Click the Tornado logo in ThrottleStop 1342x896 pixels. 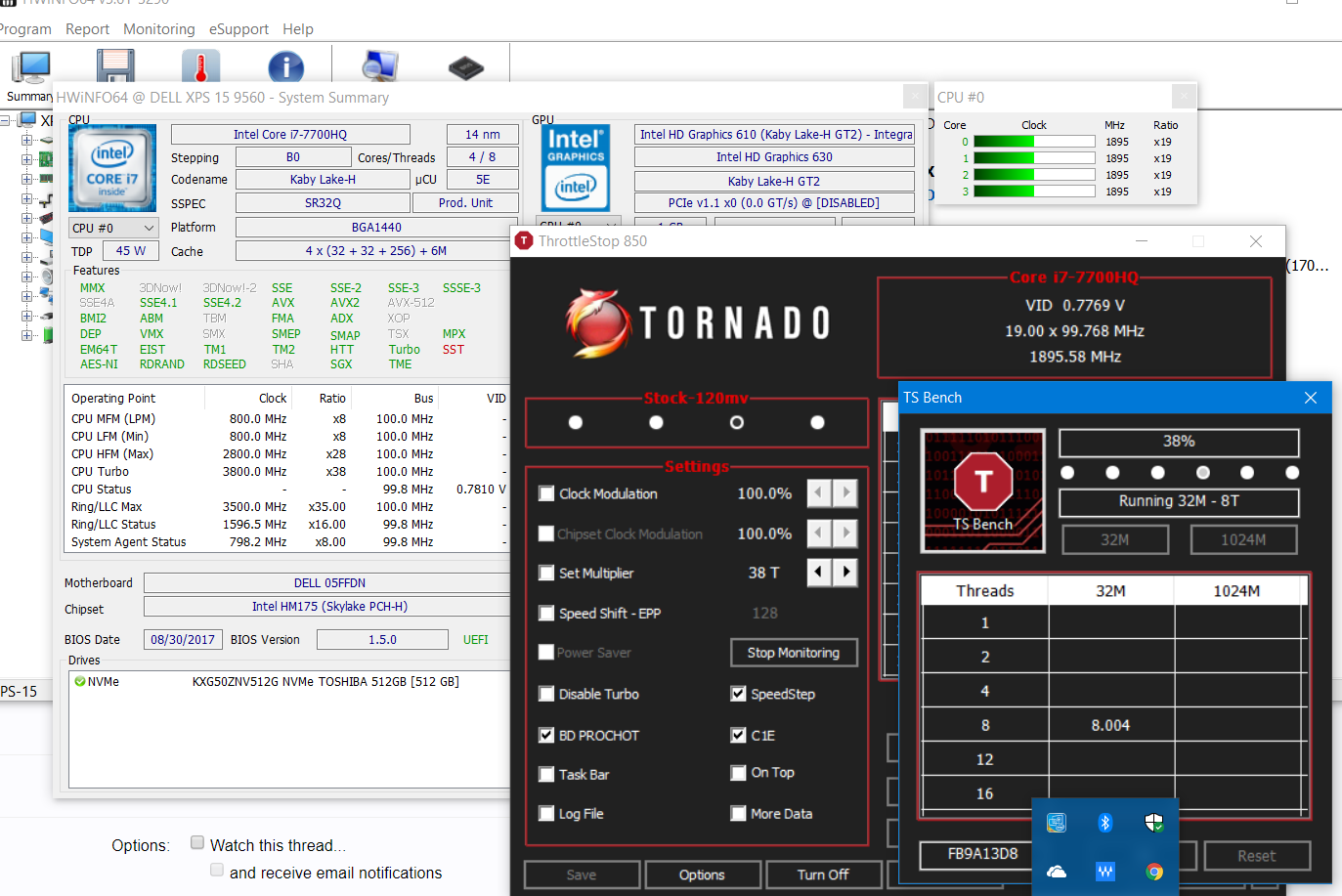pos(698,323)
